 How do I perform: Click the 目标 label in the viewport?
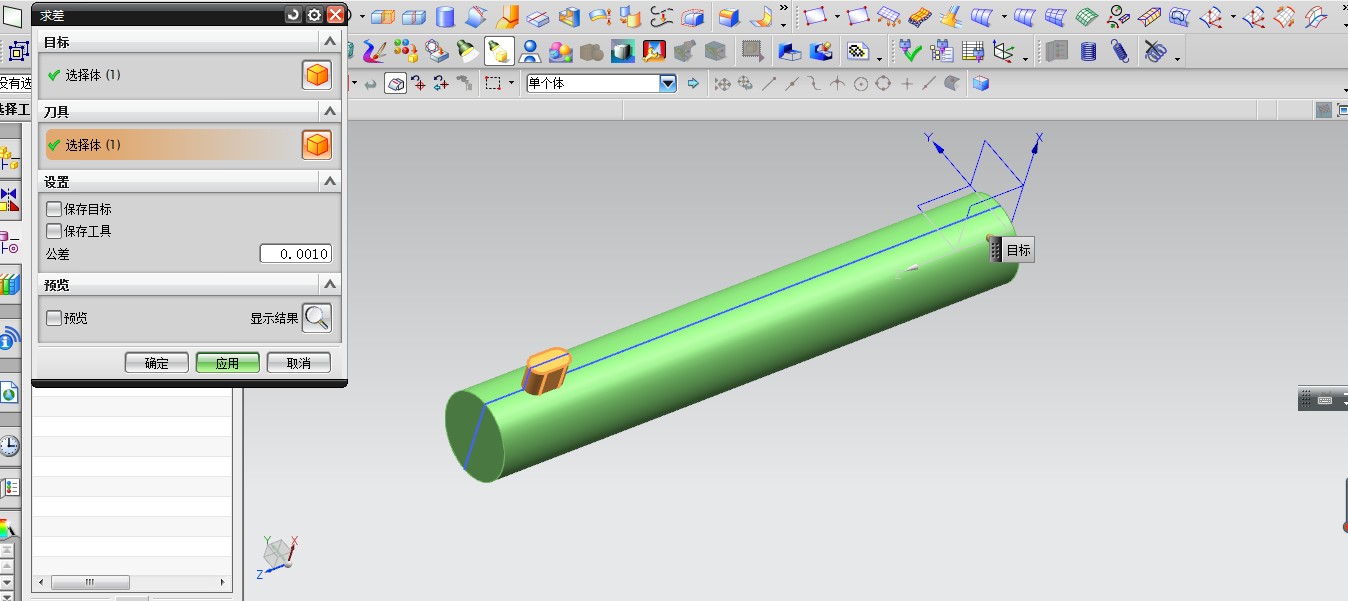[1018, 251]
